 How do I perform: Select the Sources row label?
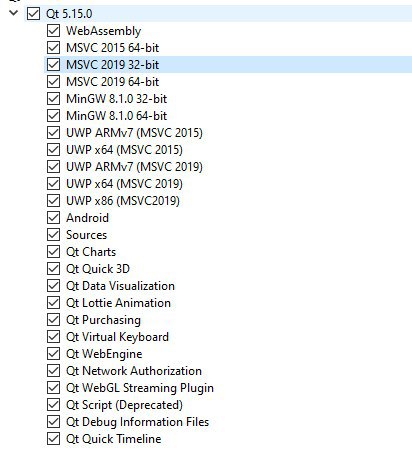[86, 235]
